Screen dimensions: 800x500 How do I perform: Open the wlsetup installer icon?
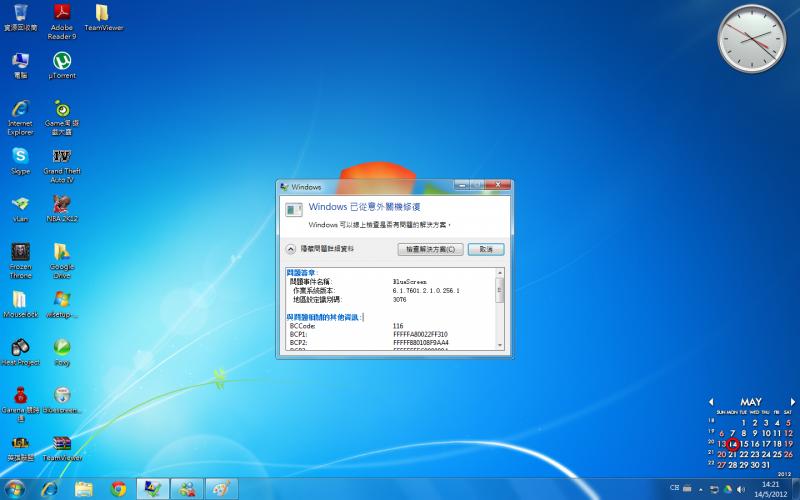[62, 305]
